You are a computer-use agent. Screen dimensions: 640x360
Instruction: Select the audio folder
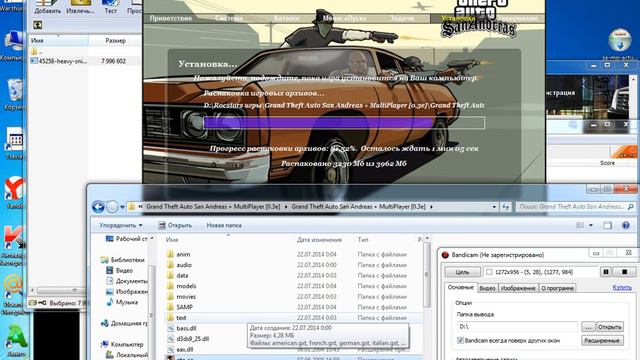[180, 265]
